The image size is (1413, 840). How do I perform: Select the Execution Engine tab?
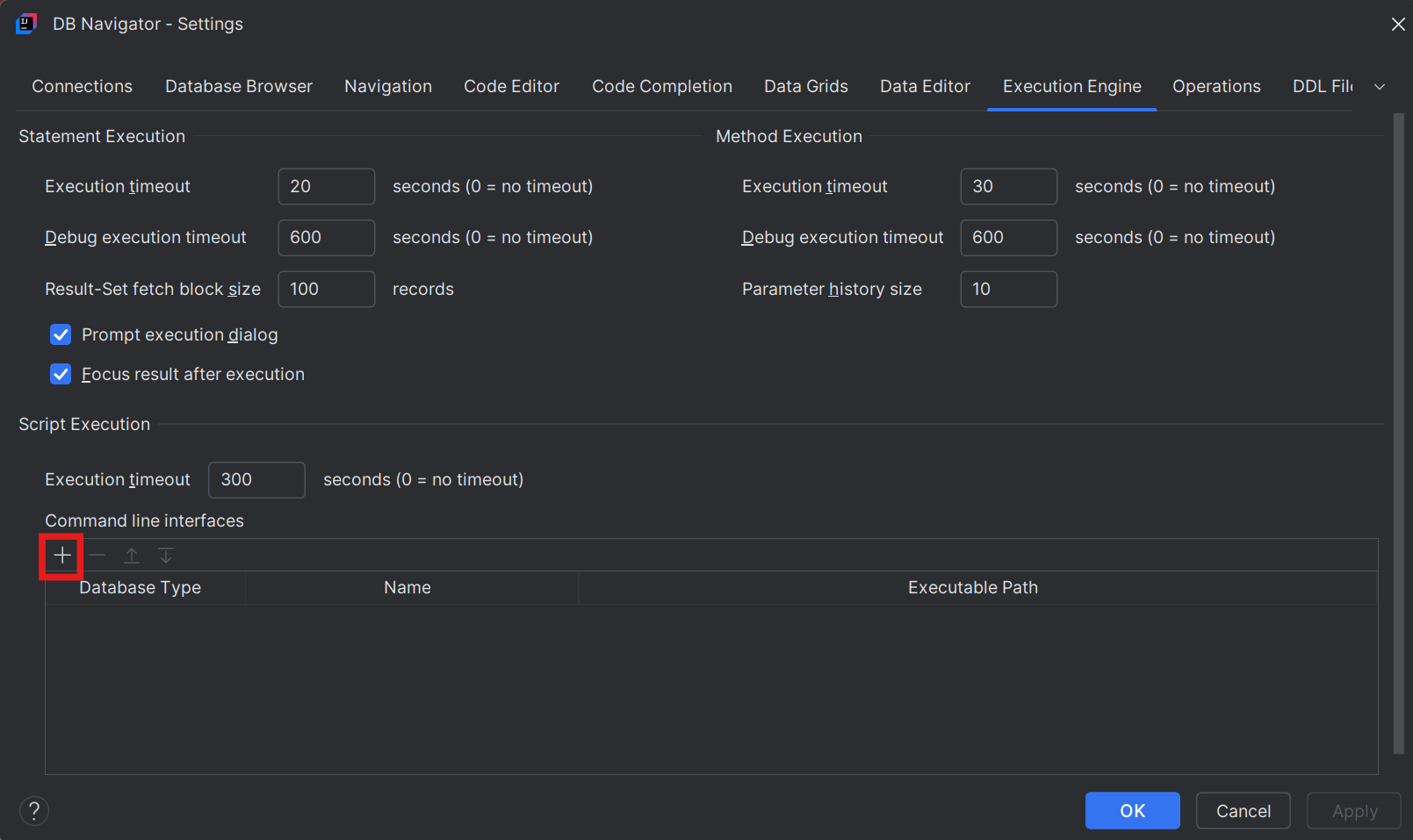[x=1072, y=86]
